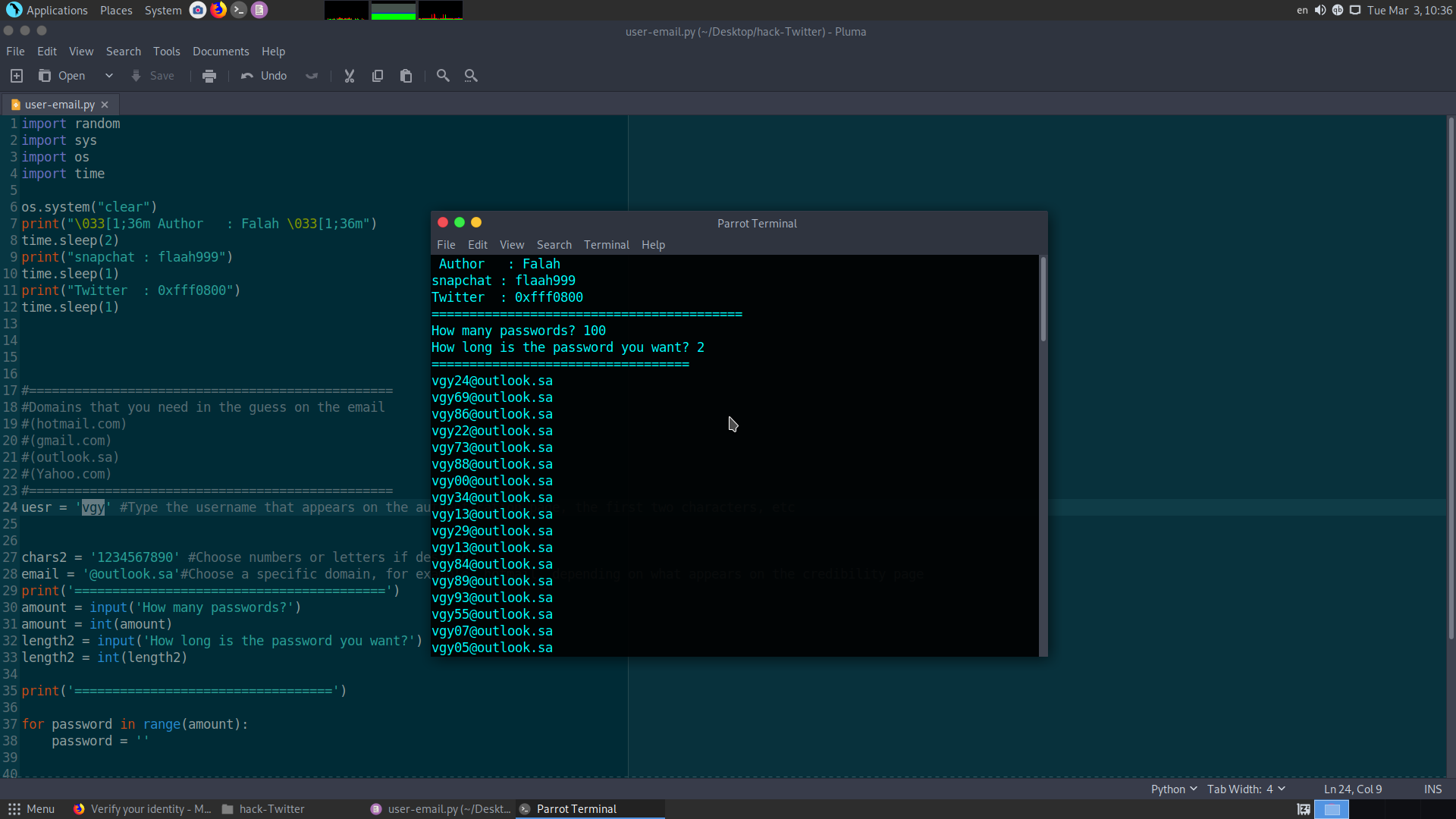The height and width of the screenshot is (819, 1456).
Task: Click the Cut scissors icon
Action: pos(350,76)
